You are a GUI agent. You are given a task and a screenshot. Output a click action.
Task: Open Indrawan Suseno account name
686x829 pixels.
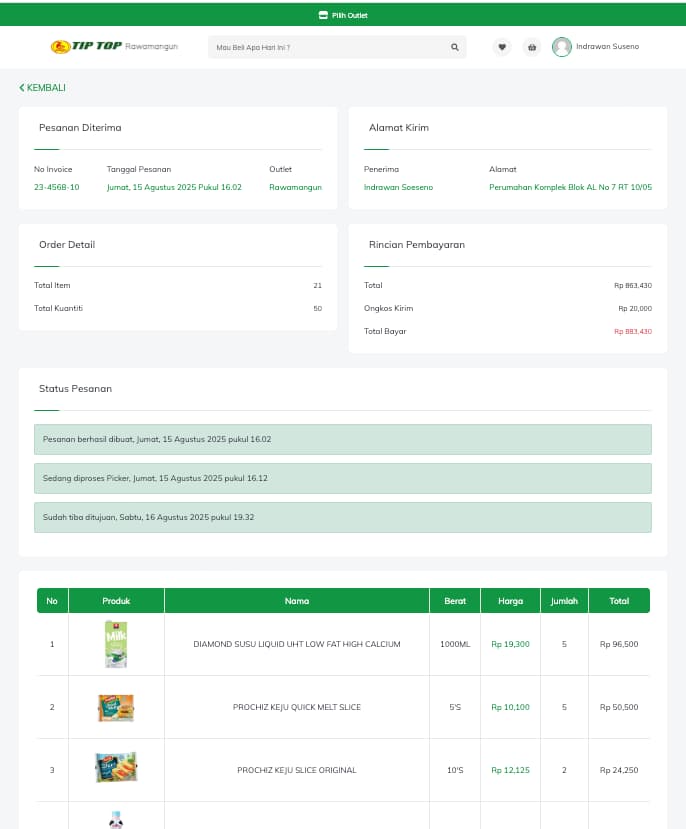point(607,47)
